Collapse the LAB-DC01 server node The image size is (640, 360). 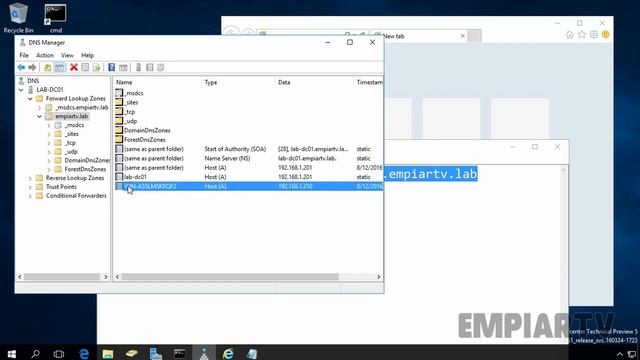(21, 90)
